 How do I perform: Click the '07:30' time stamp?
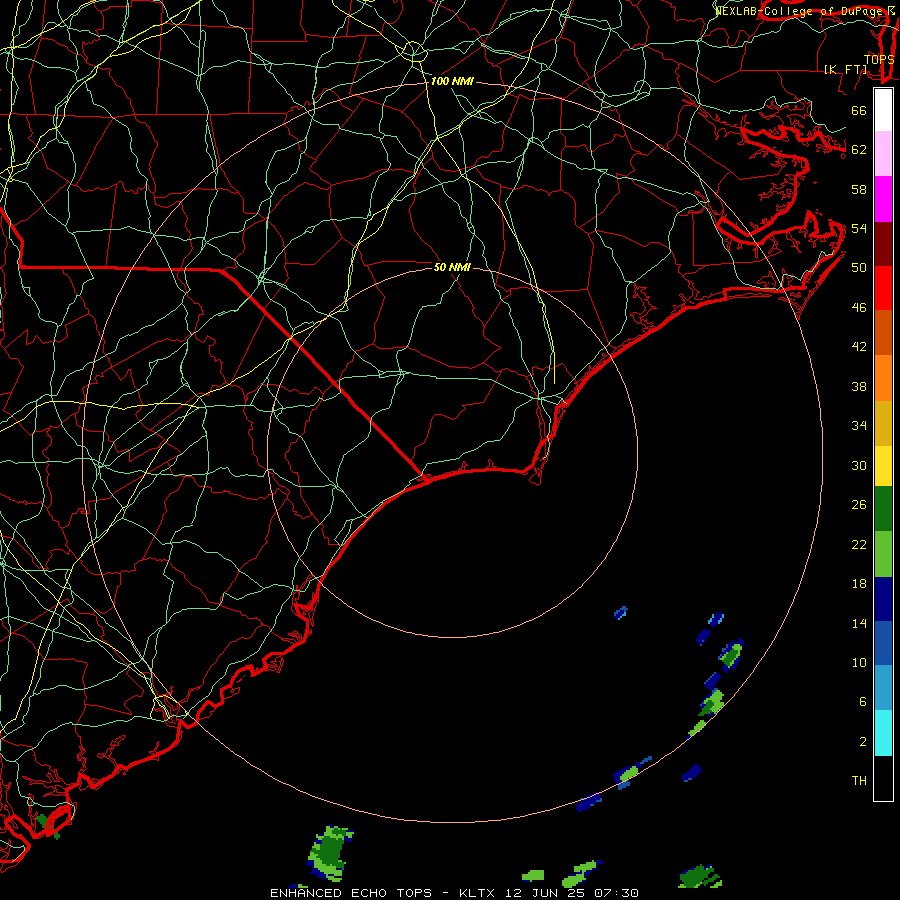(616, 893)
